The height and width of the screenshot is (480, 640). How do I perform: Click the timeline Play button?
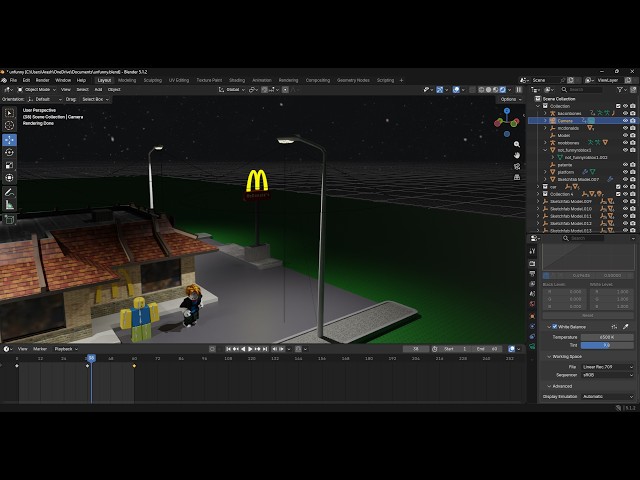coord(250,349)
